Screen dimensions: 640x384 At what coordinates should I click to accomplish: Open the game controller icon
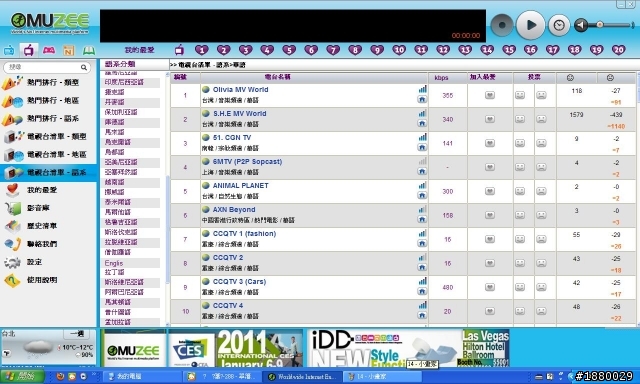coord(49,50)
